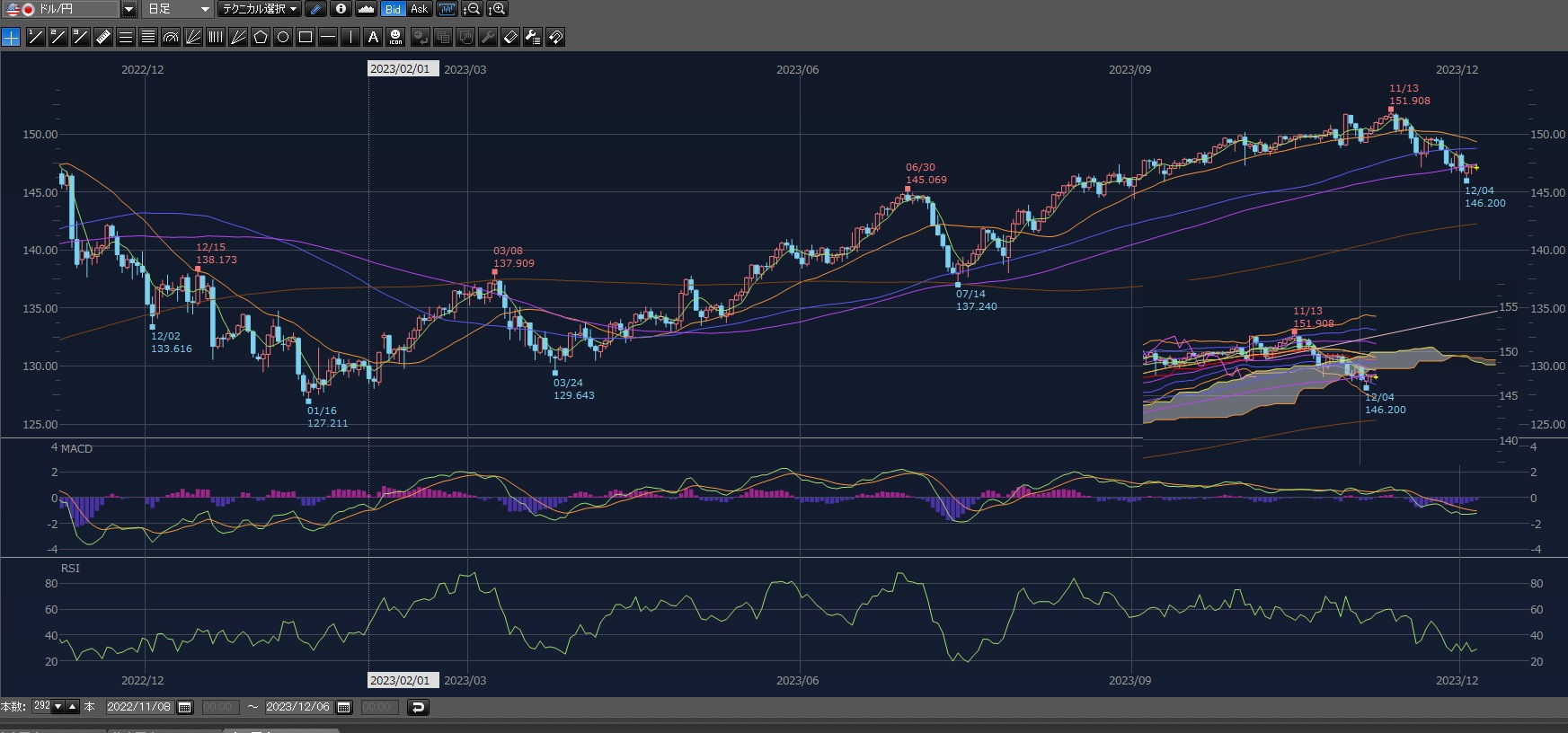Toggle the chart info (i) button
This screenshot has height=733, width=1568.
coord(341,9)
